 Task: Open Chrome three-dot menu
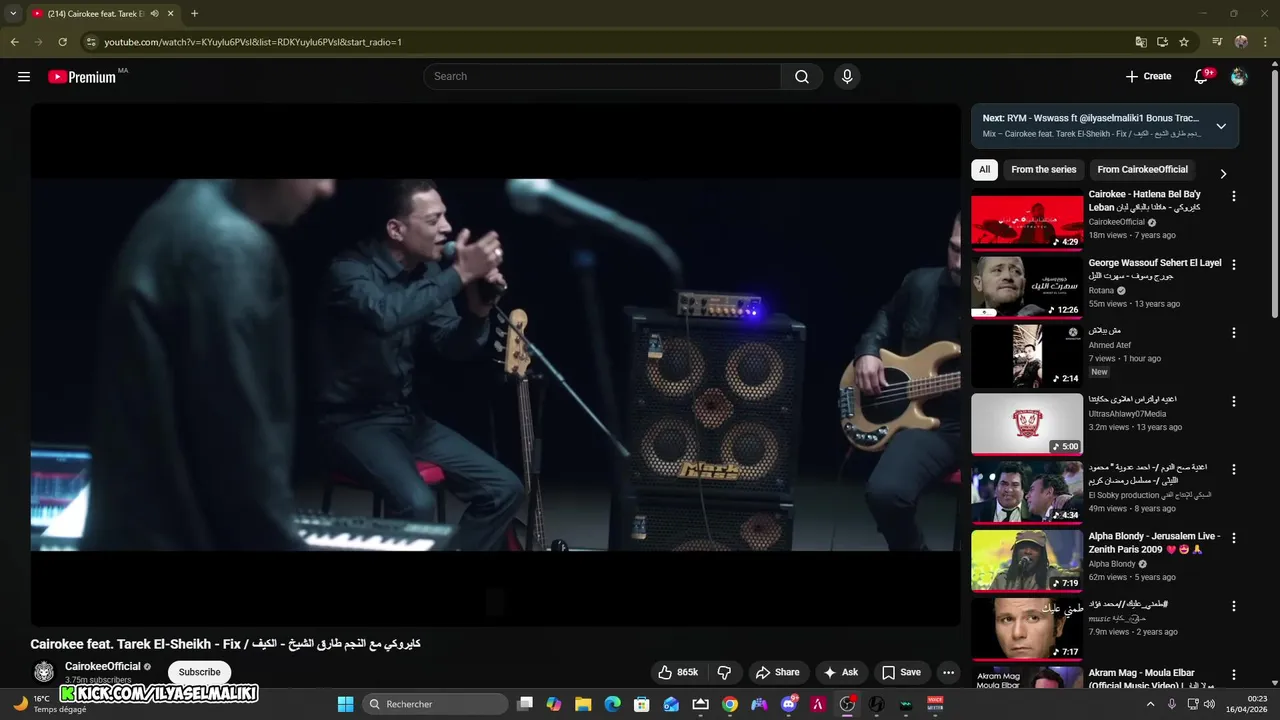[1265, 42]
